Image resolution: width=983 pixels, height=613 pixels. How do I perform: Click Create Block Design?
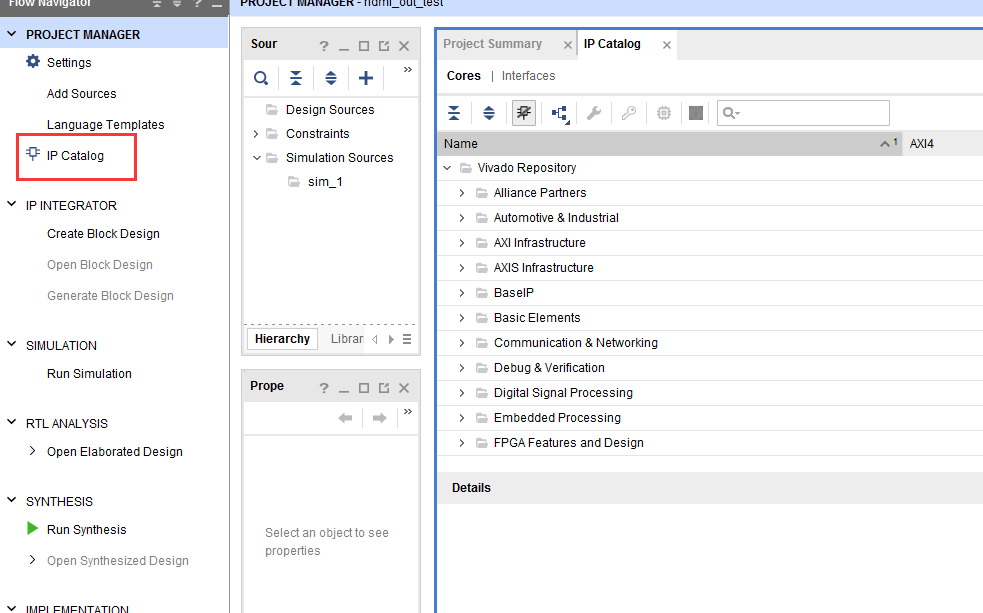[103, 234]
